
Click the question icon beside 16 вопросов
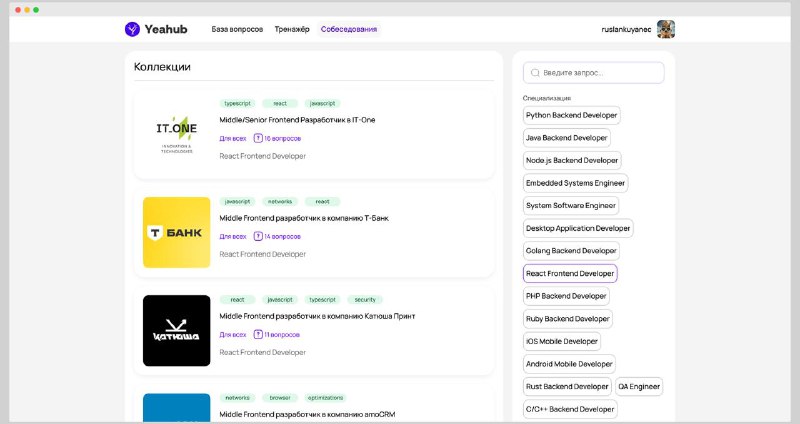tap(258, 138)
